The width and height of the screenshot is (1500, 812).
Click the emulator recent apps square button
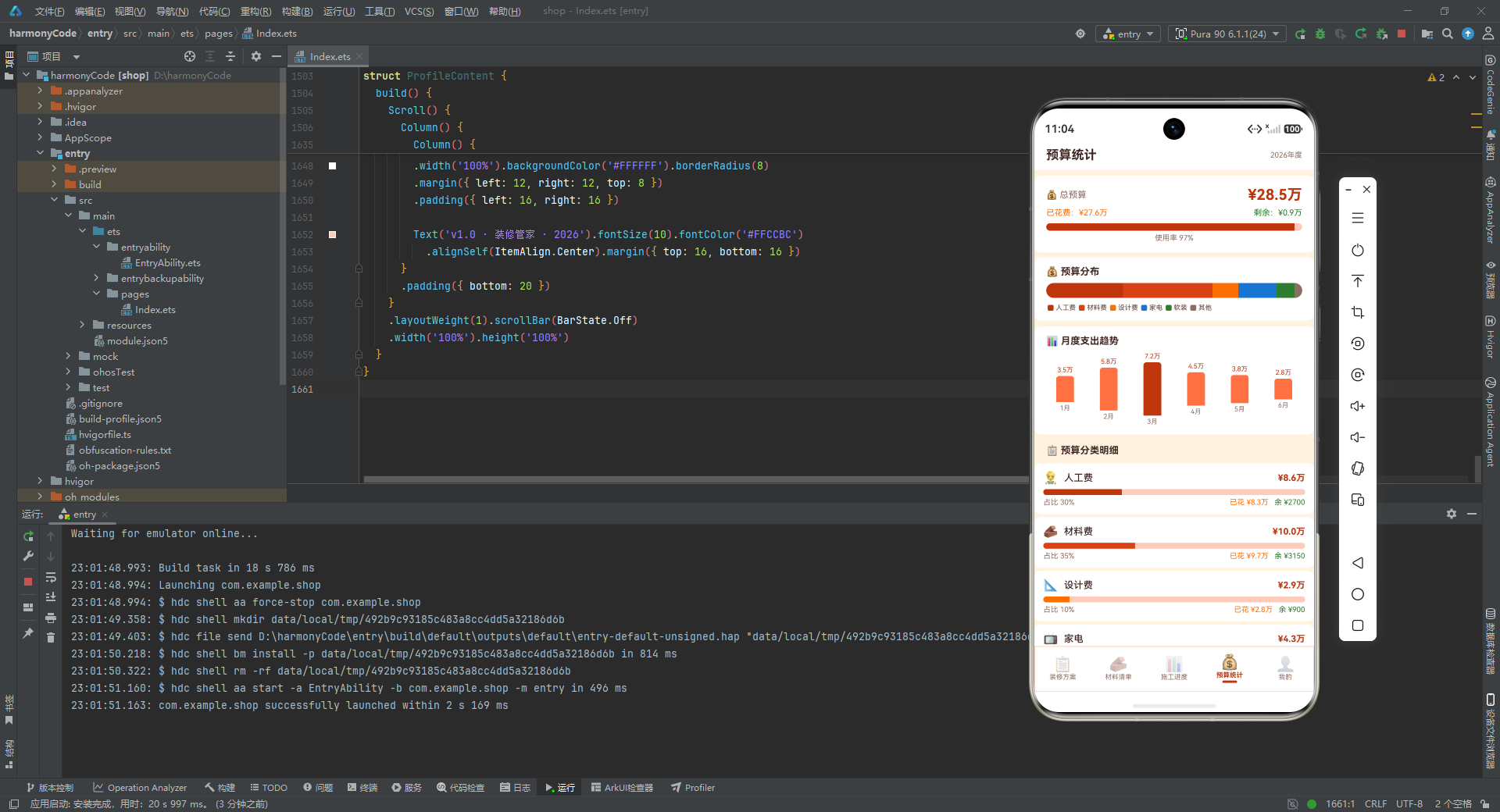[1358, 625]
